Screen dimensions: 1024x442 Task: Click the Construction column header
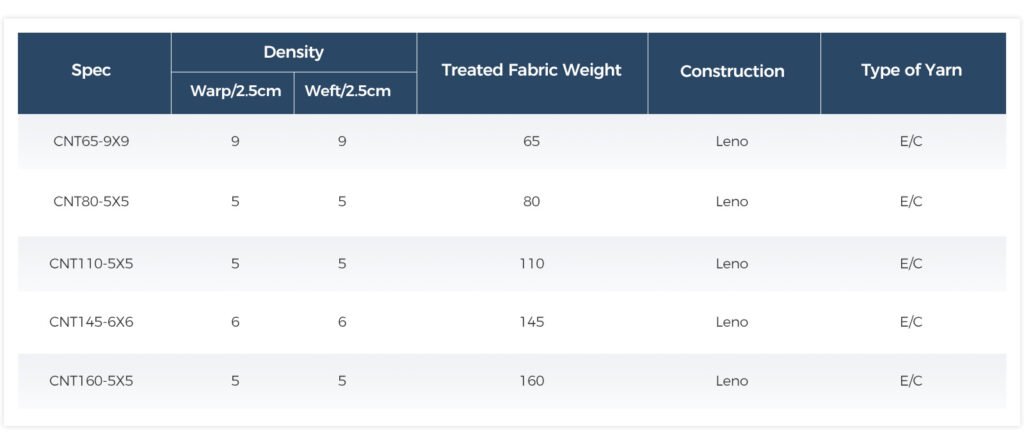(x=732, y=71)
